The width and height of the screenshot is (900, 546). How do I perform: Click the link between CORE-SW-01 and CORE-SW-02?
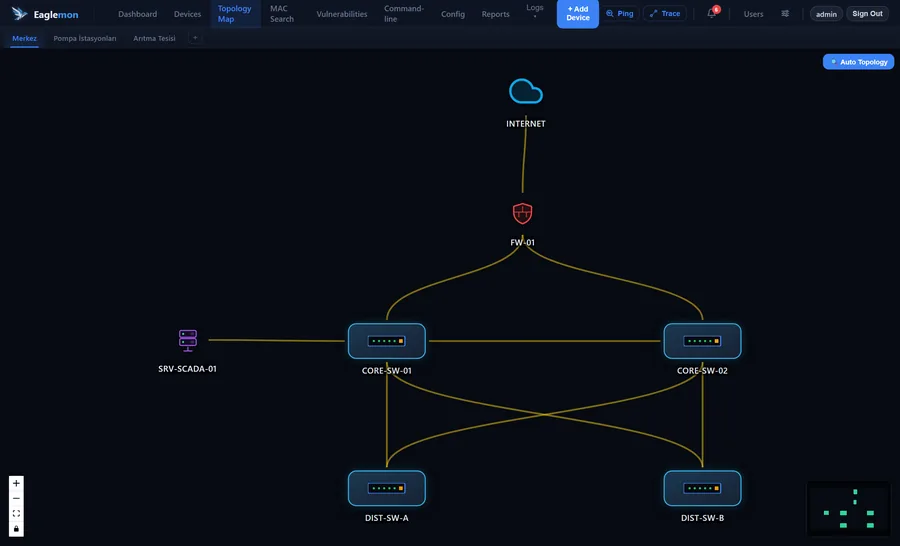(x=545, y=341)
